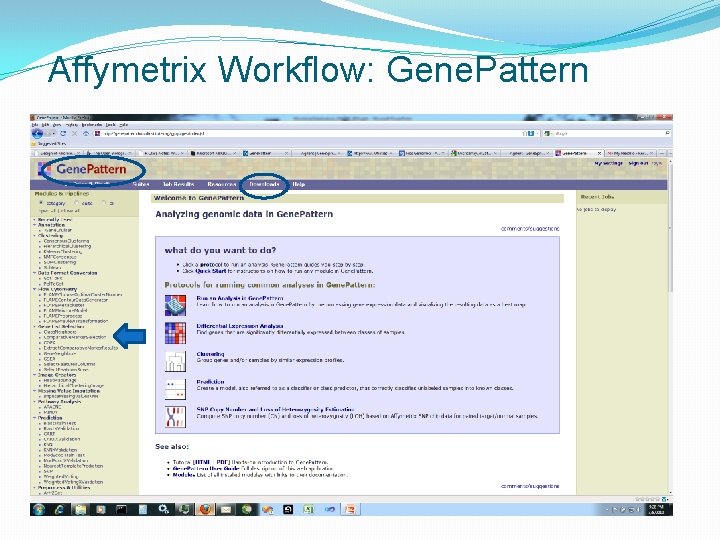Collapse the Clustering category in the sidebar
This screenshot has height=540, width=720.
click(x=35, y=236)
